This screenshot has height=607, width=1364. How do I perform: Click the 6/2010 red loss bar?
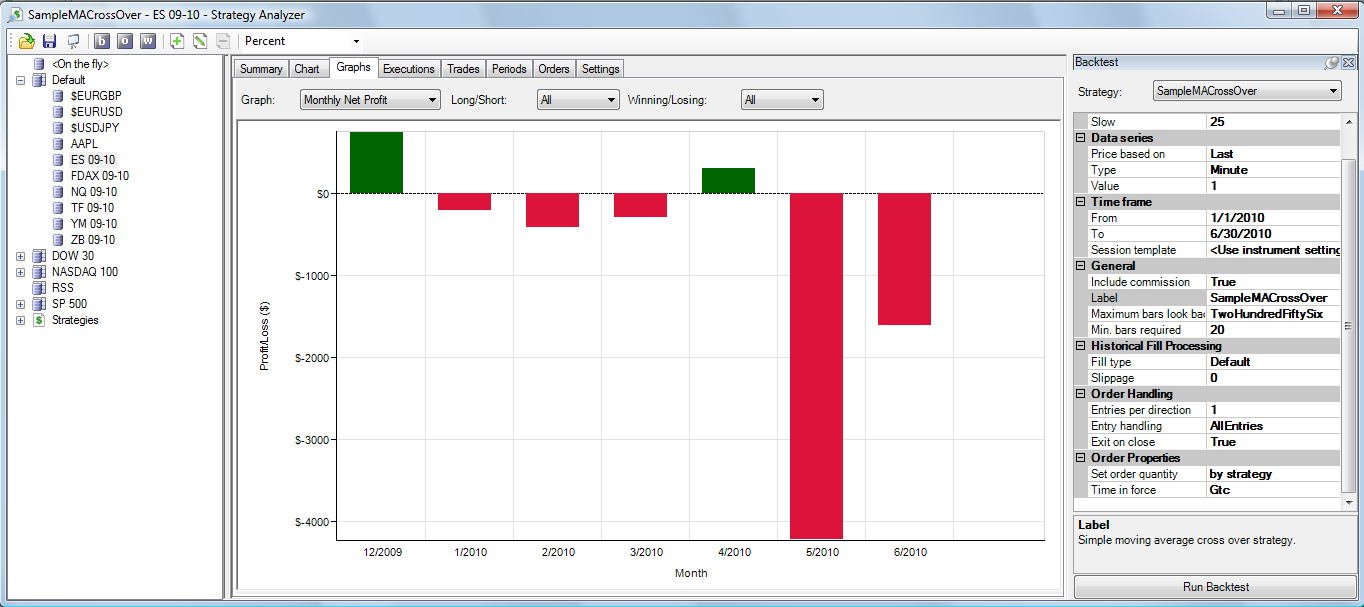click(905, 259)
